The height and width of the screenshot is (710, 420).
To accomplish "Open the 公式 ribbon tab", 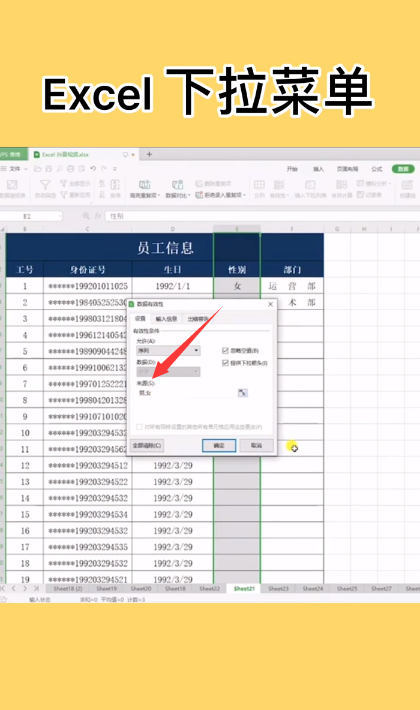I will pos(377,169).
